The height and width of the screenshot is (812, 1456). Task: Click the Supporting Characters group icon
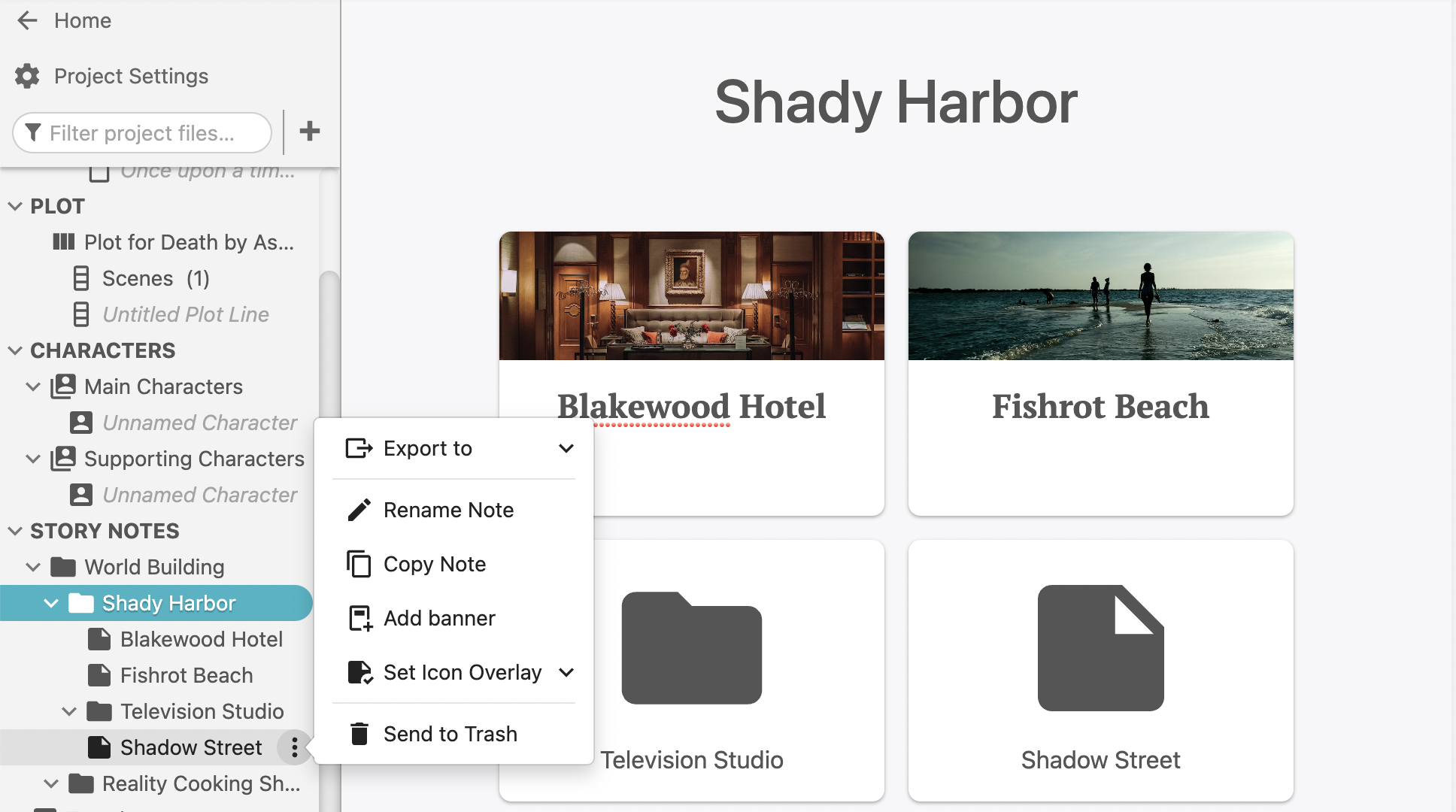tap(63, 459)
